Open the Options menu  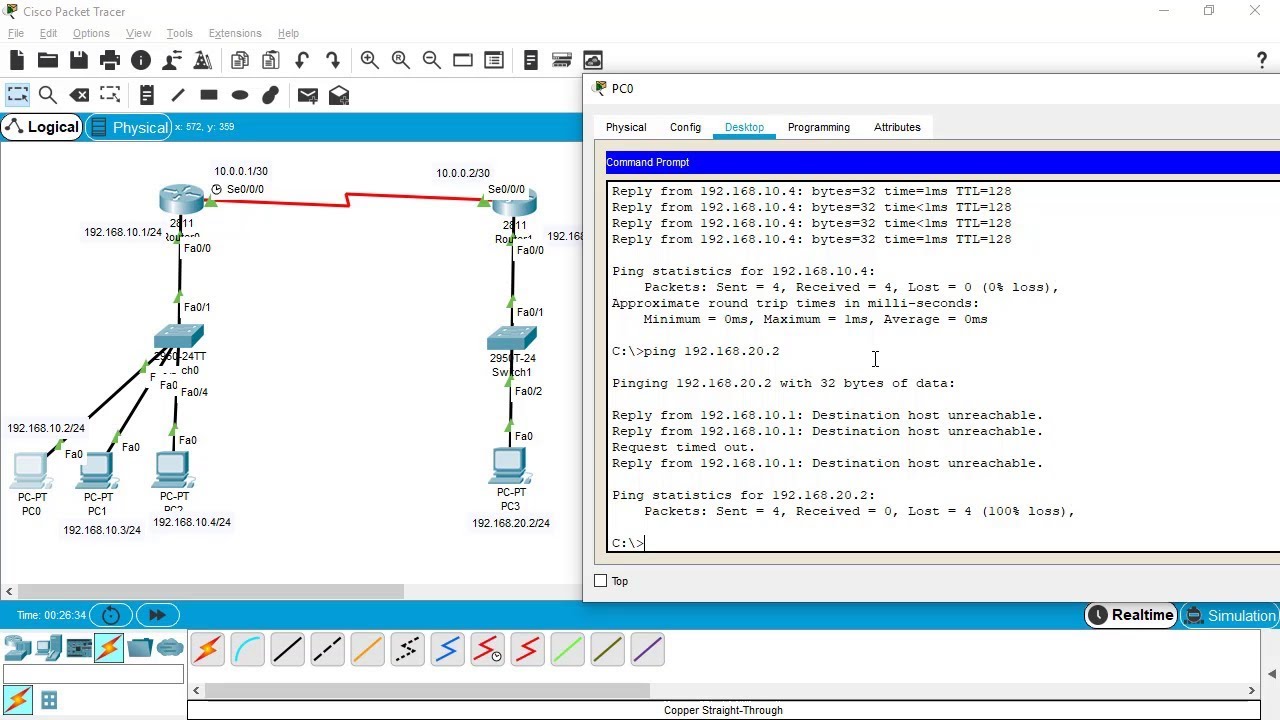[x=90, y=33]
